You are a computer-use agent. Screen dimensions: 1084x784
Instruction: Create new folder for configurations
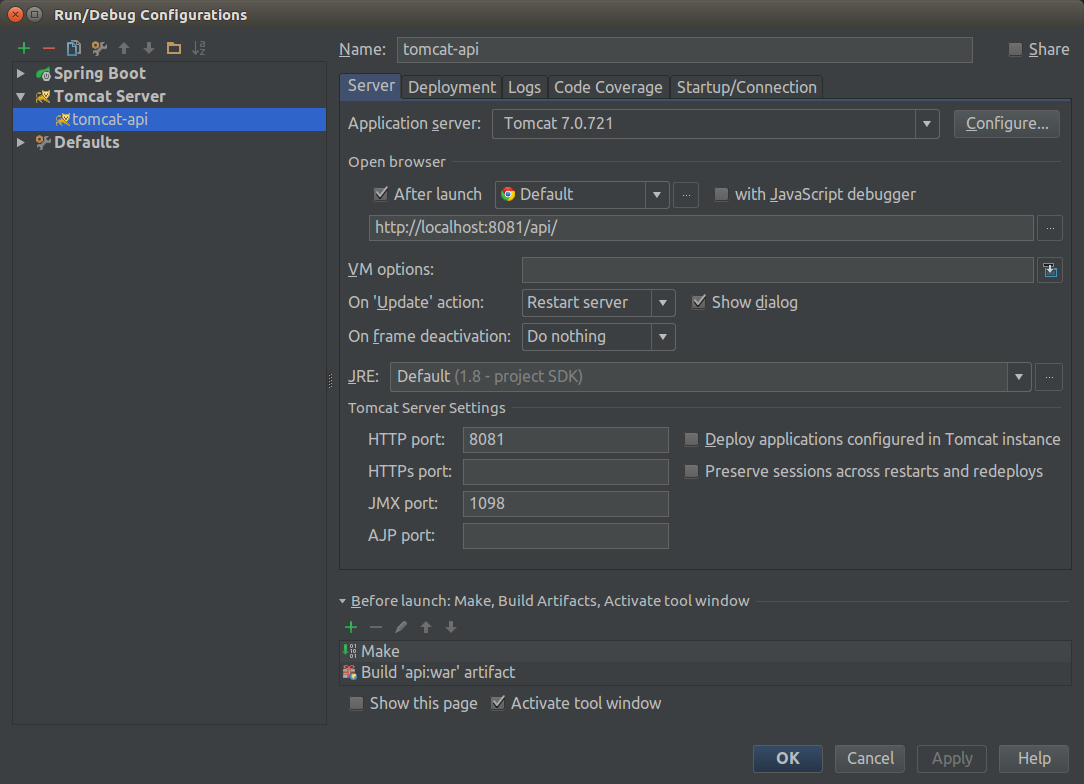pos(174,48)
